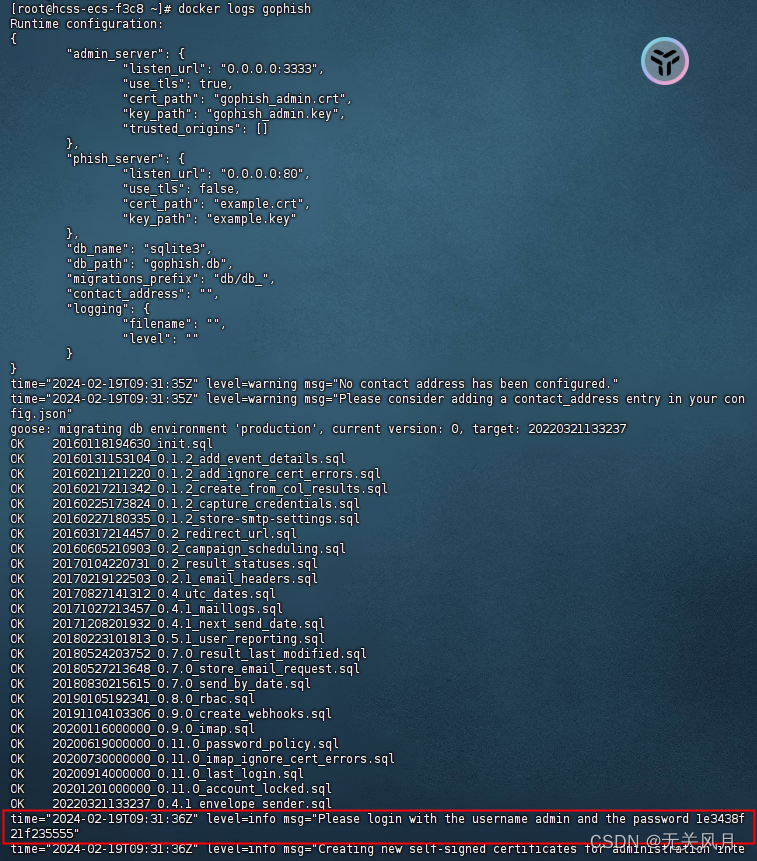Select the envelope_sender.sql row
This screenshot has width=757, height=861.
tap(171, 803)
